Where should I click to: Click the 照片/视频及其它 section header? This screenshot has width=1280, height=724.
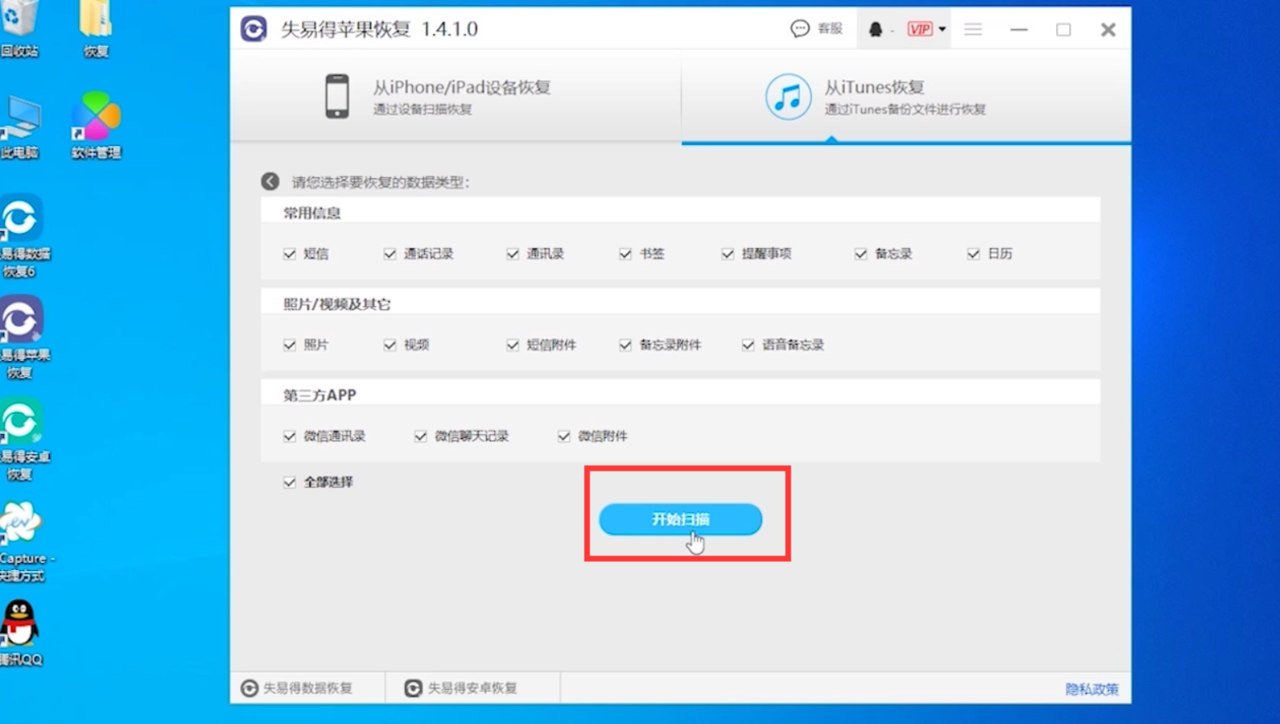click(x=336, y=304)
